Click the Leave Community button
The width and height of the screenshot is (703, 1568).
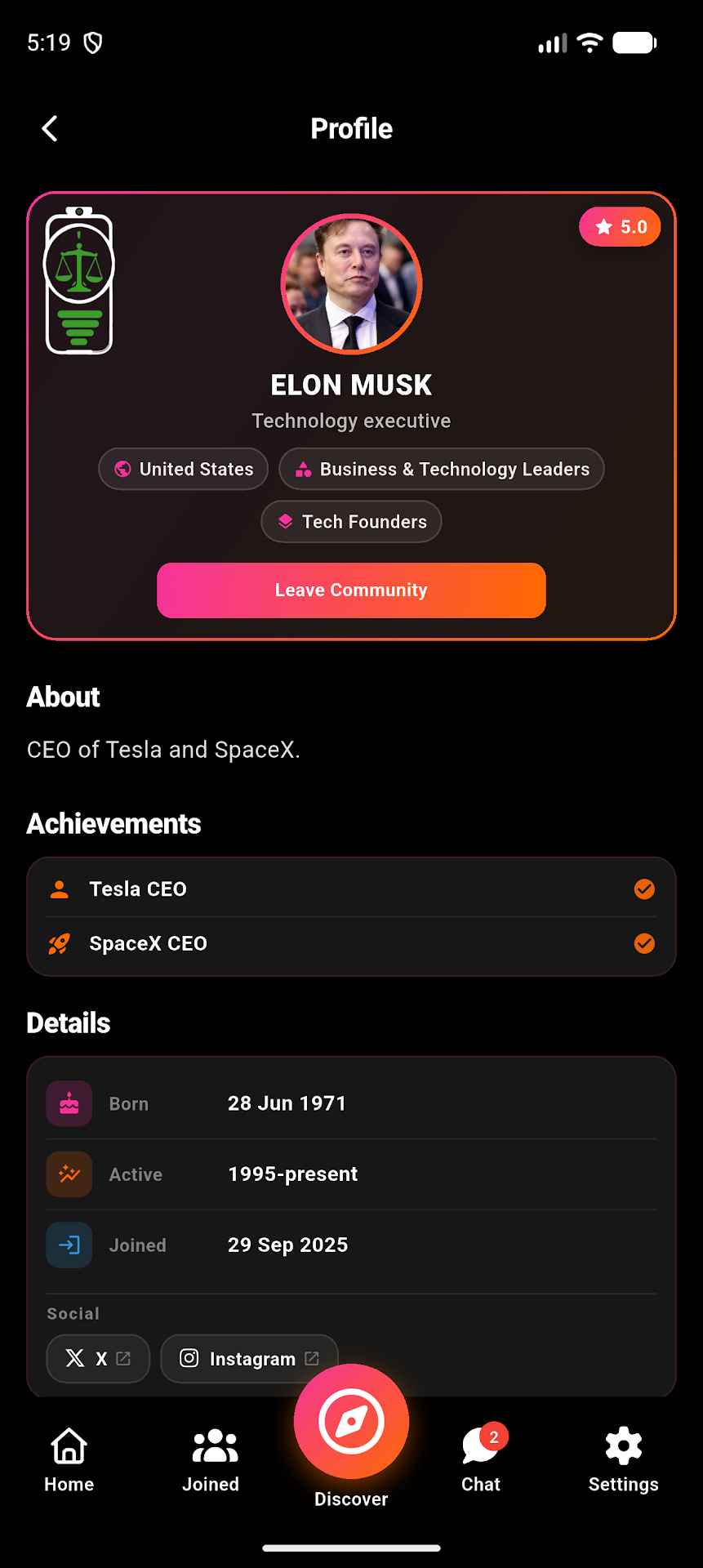pyautogui.click(x=351, y=590)
